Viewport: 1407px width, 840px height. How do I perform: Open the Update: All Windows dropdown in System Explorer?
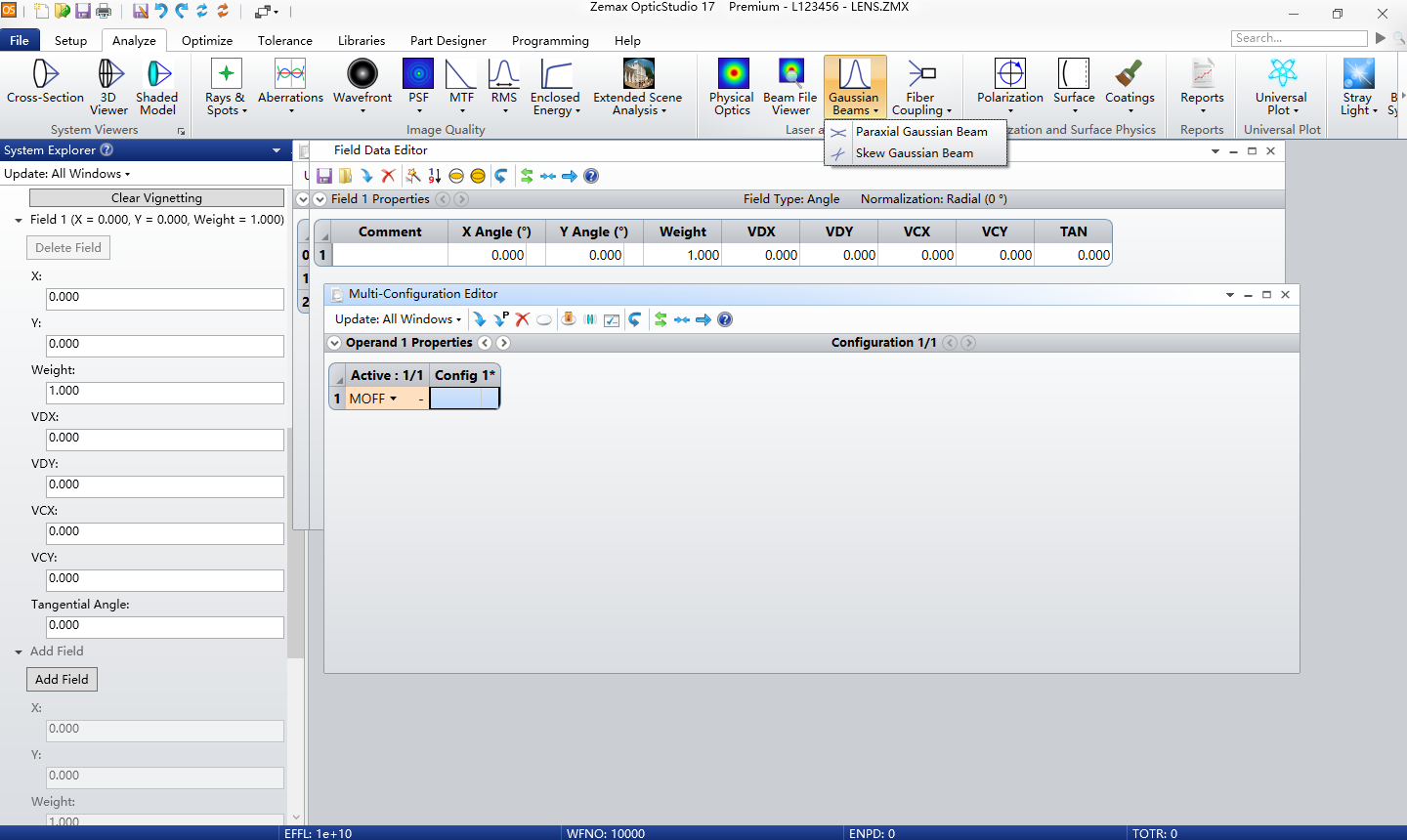(x=67, y=174)
